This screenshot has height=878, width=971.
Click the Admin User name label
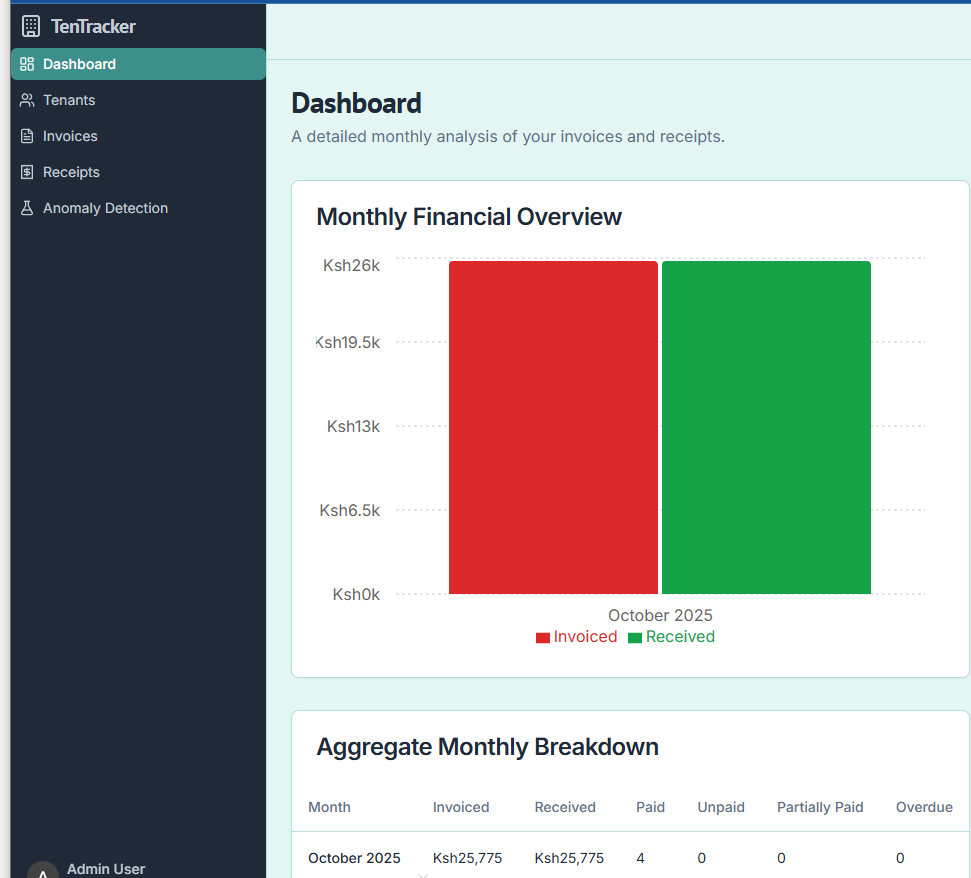(106, 869)
